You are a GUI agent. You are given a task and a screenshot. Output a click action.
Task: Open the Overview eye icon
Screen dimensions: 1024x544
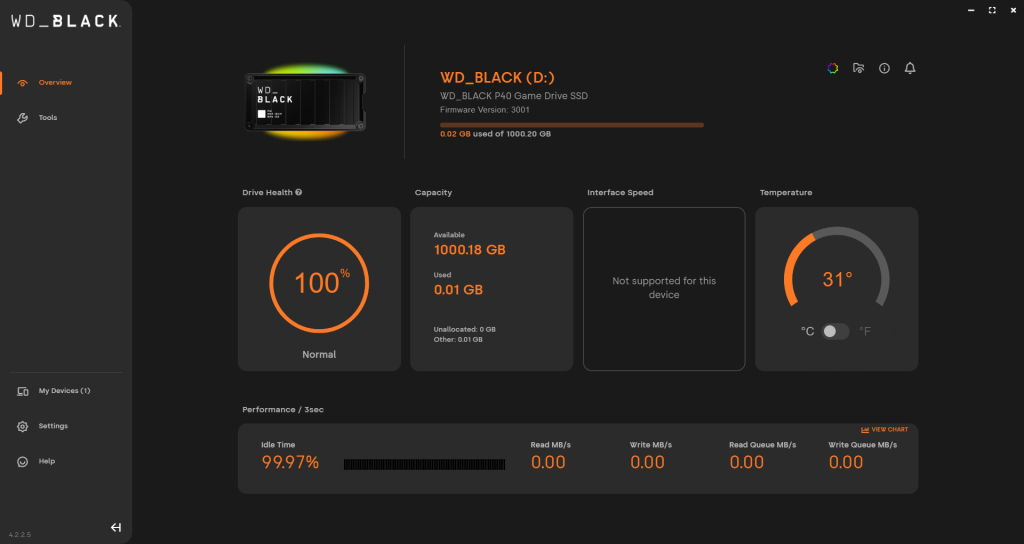pyautogui.click(x=23, y=83)
